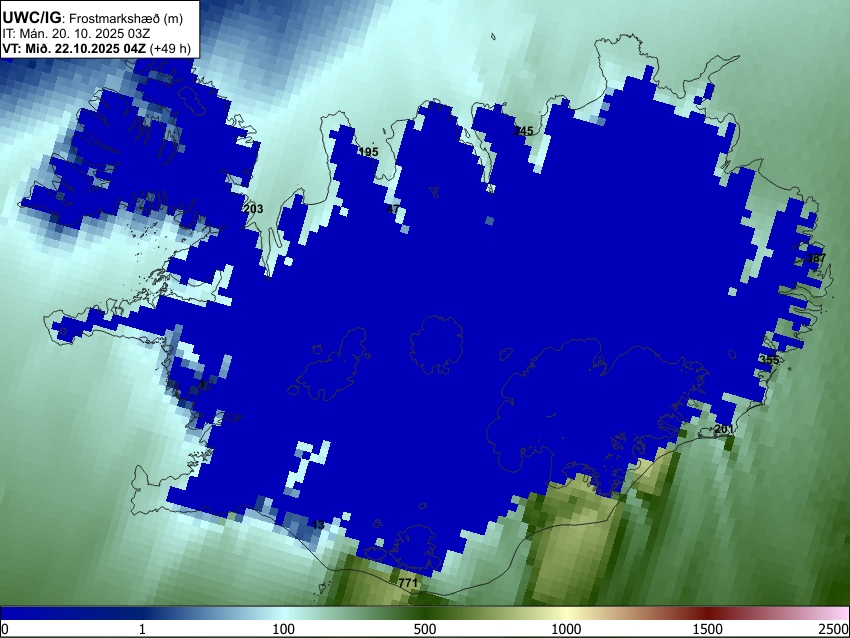Click the station value 203 label
850x638 pixels.
(253, 209)
